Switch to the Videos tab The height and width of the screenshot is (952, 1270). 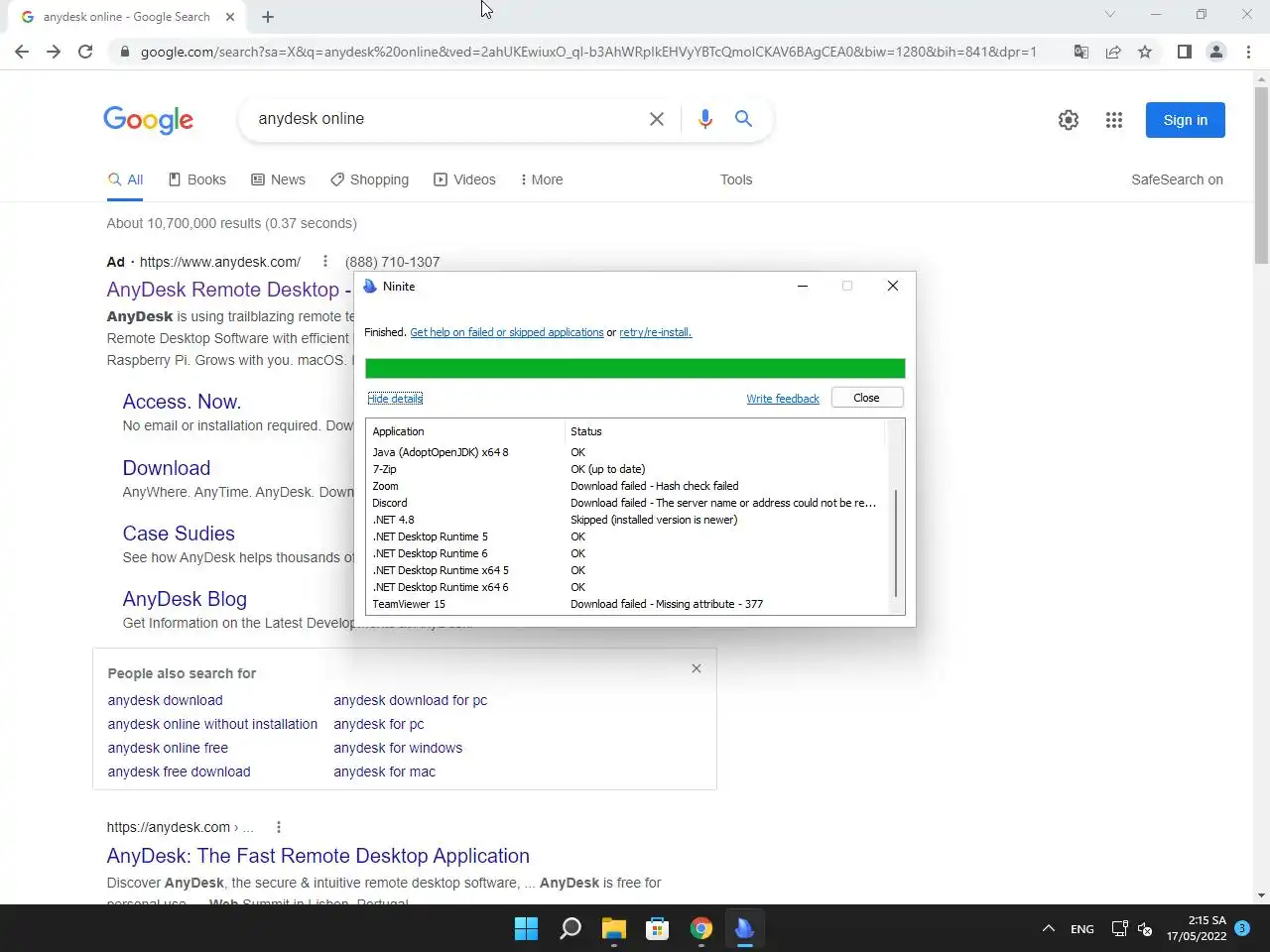pyautogui.click(x=464, y=179)
